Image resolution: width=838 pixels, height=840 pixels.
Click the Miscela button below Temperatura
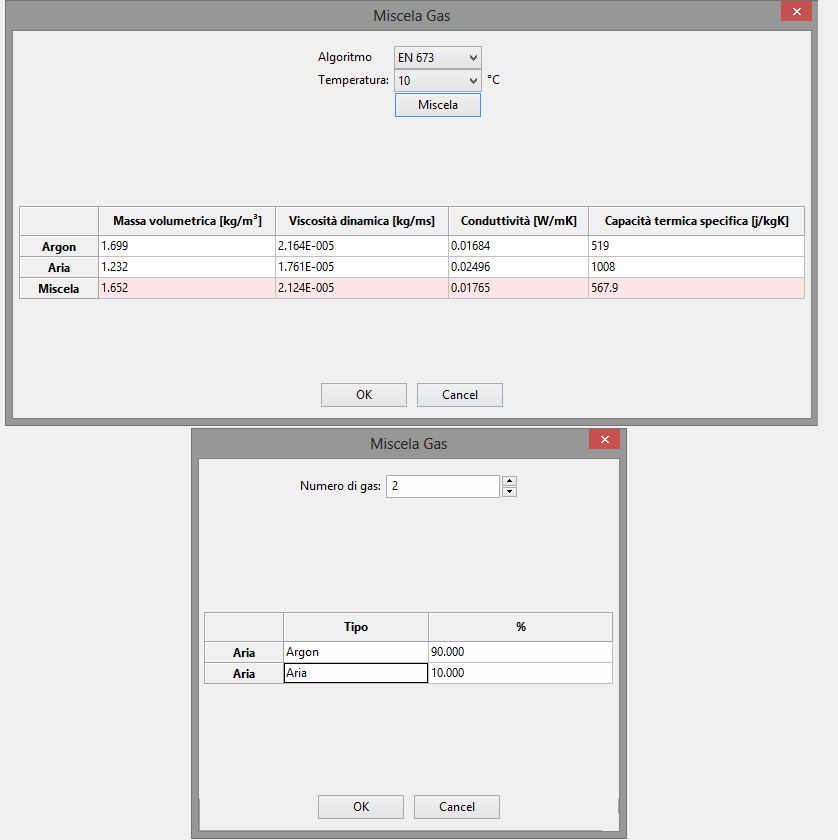tap(438, 105)
